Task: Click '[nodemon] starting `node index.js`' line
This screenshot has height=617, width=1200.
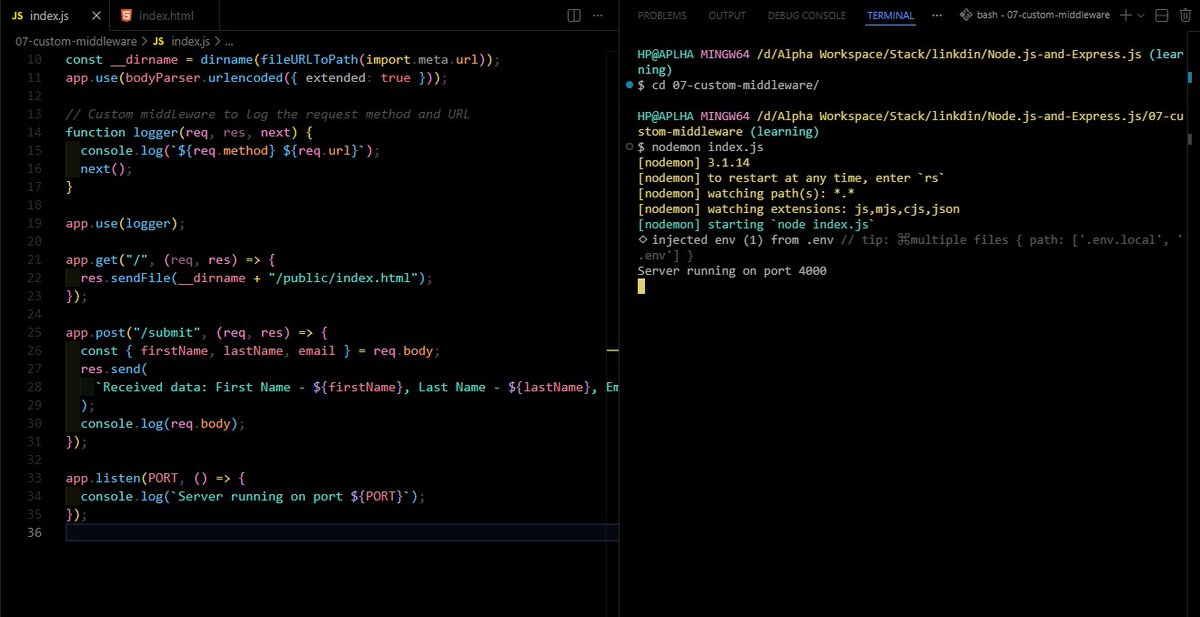Action: (x=756, y=224)
